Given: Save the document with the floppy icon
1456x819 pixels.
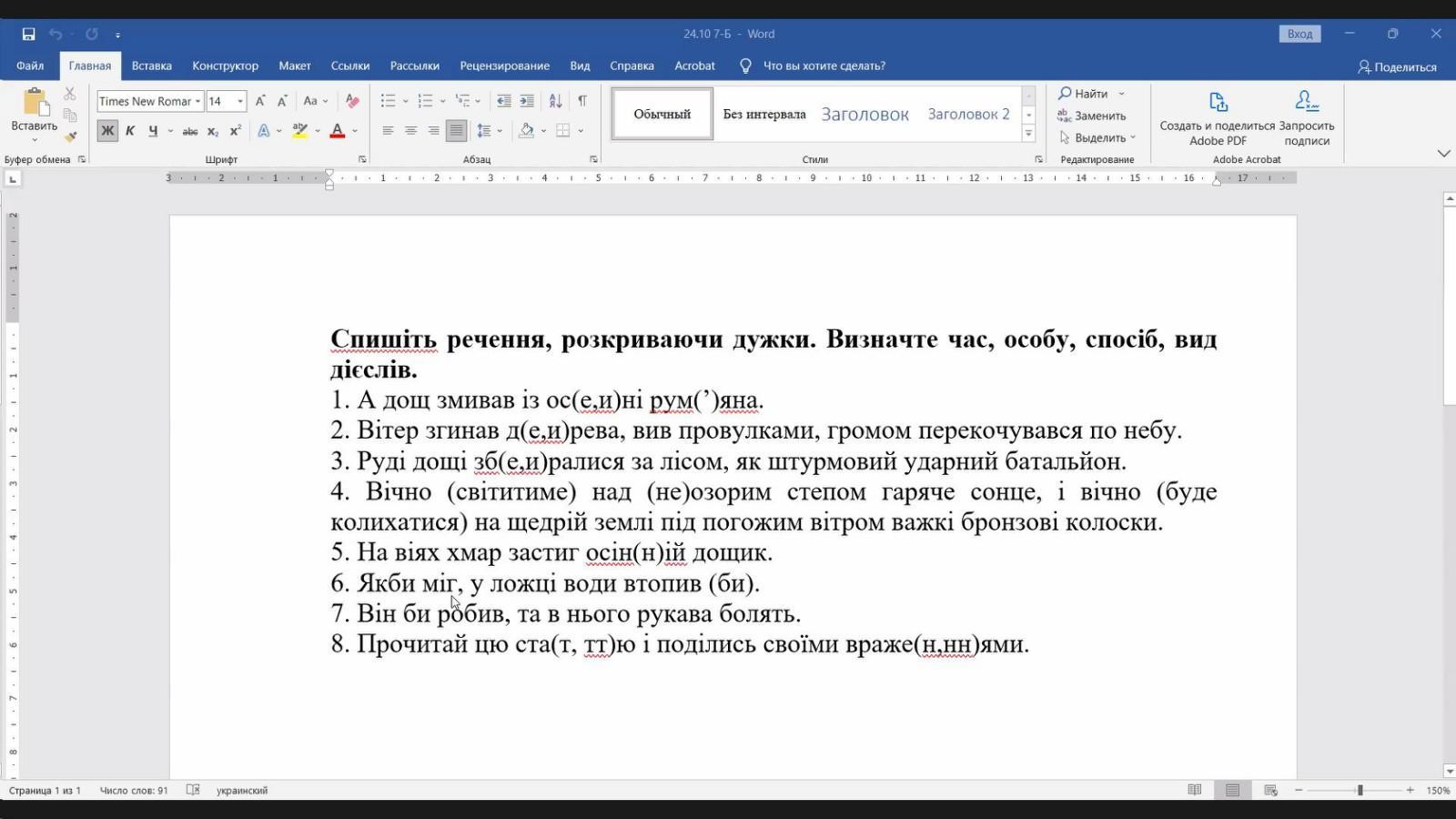Looking at the screenshot, I should coord(28,34).
